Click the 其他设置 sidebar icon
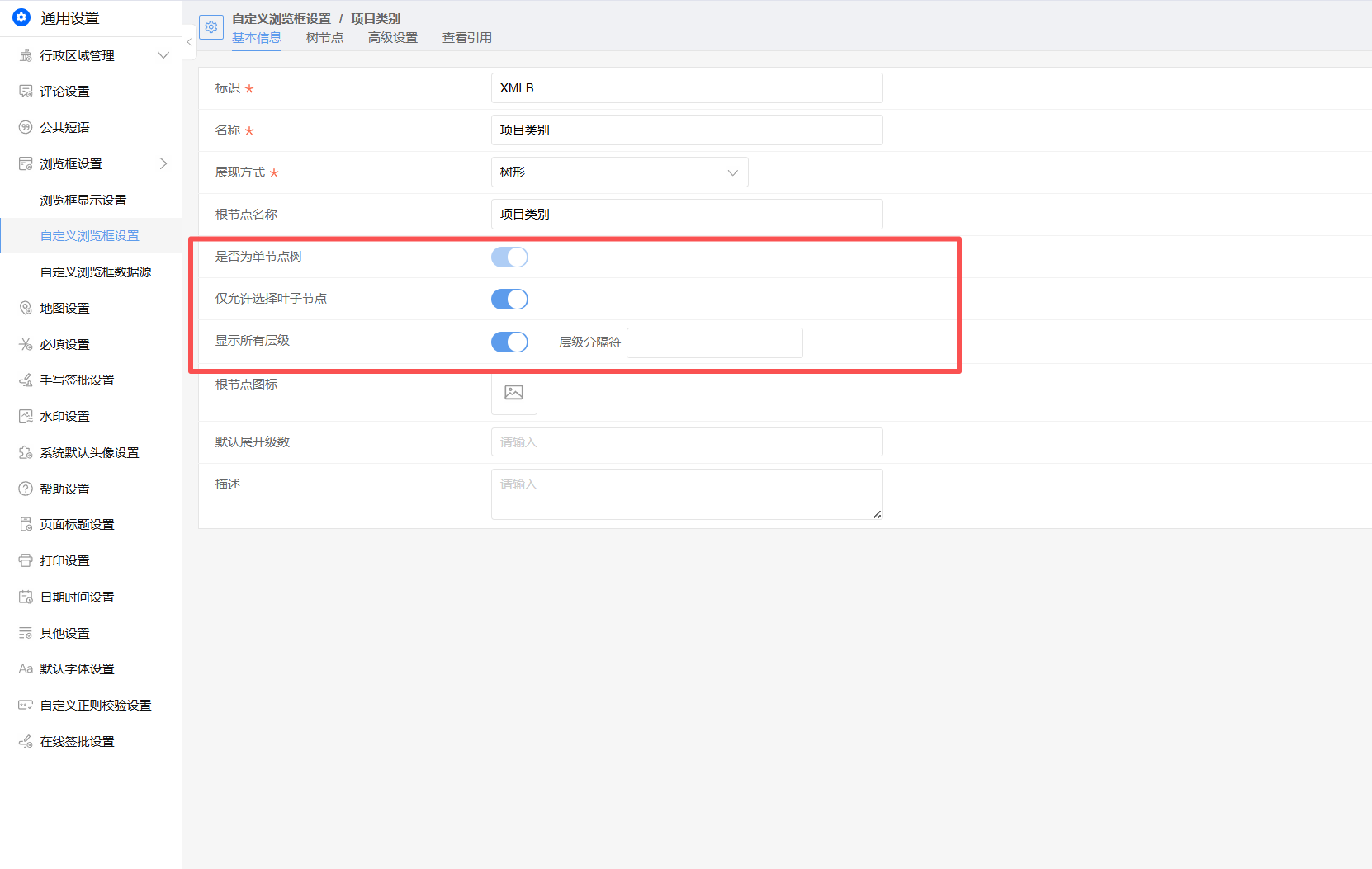The image size is (1372, 869). [x=26, y=634]
